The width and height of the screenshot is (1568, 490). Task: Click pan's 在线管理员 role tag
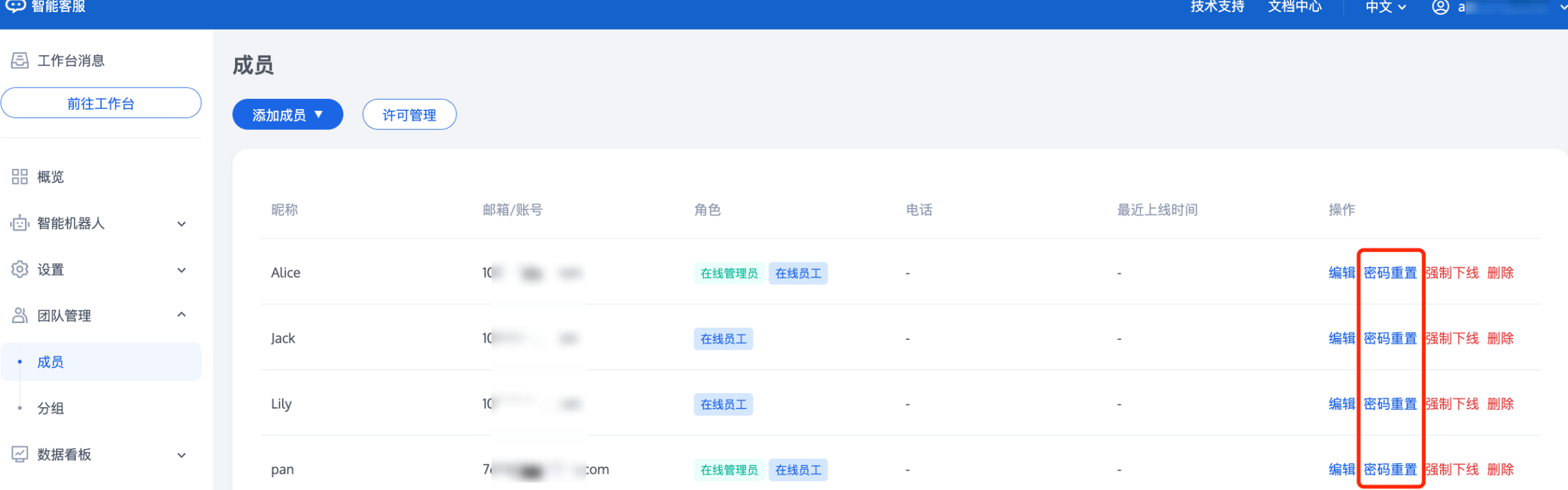coord(729,470)
